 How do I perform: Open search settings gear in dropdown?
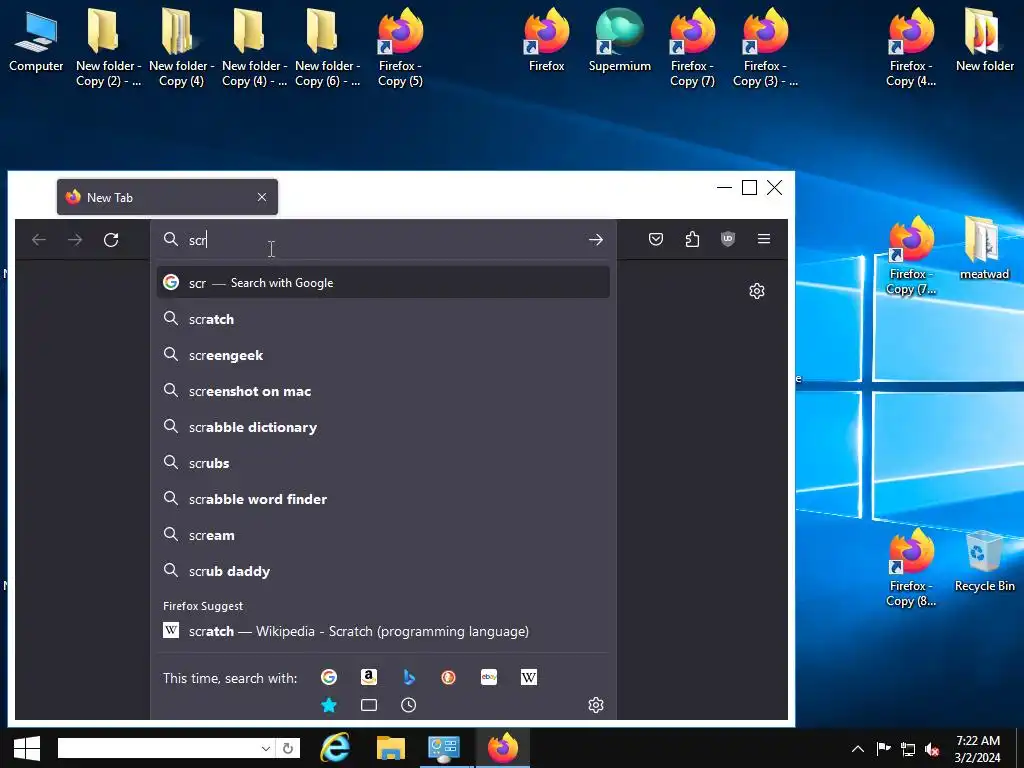[596, 705]
